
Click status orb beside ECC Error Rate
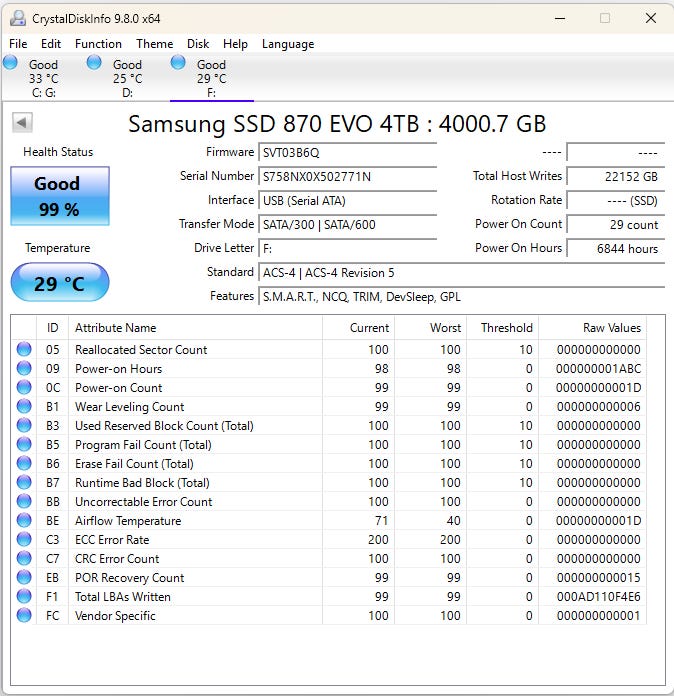coord(24,540)
